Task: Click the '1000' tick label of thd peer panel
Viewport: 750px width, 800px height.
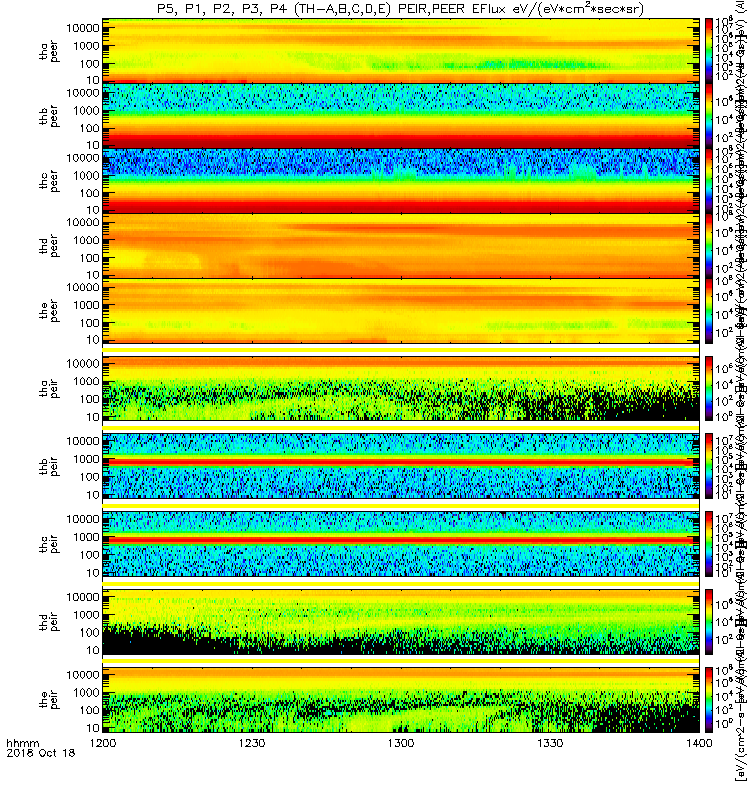Action: pos(86,240)
